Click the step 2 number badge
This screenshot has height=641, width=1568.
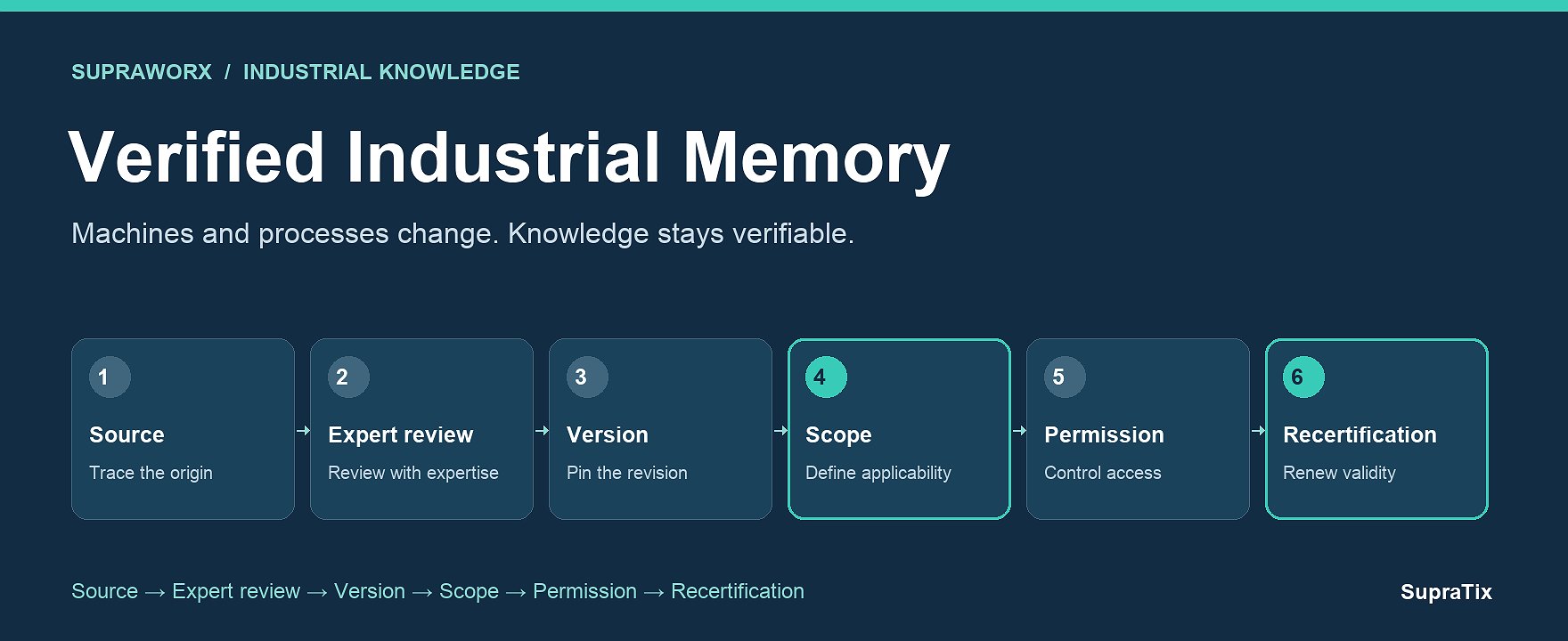pos(348,377)
